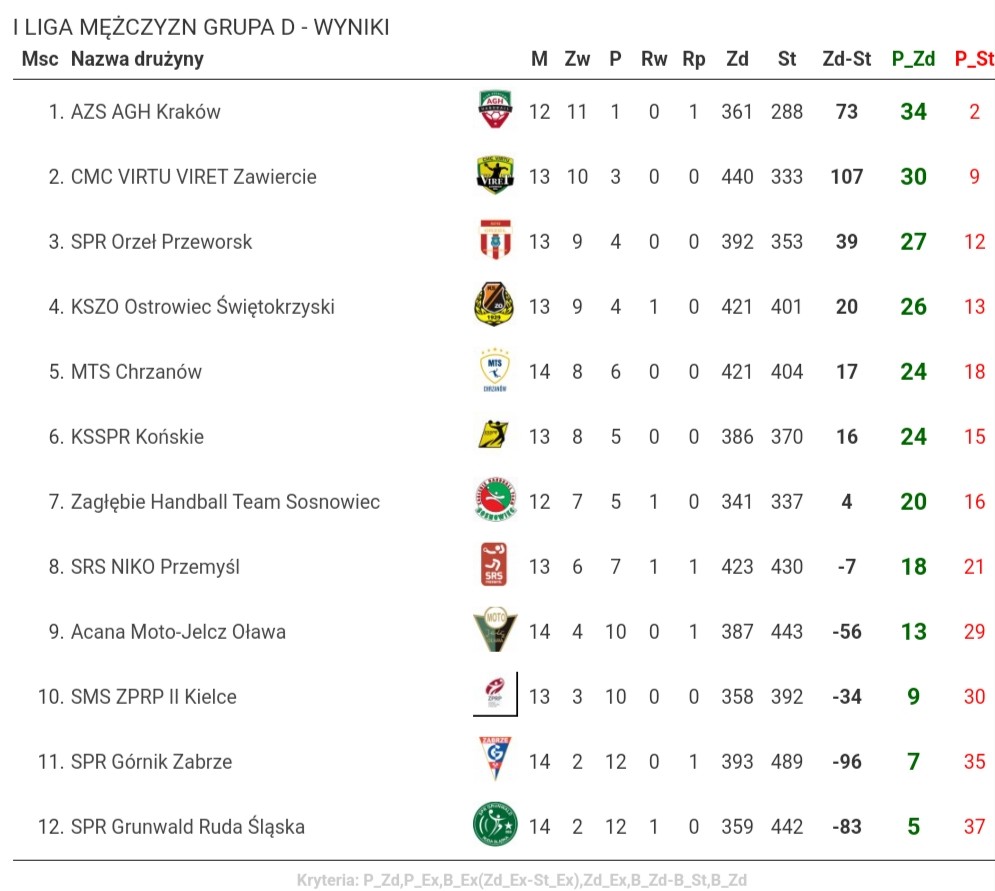Click the AZS AGH Kraków team logo
Image resolution: width=995 pixels, height=891 pixels.
(x=495, y=111)
